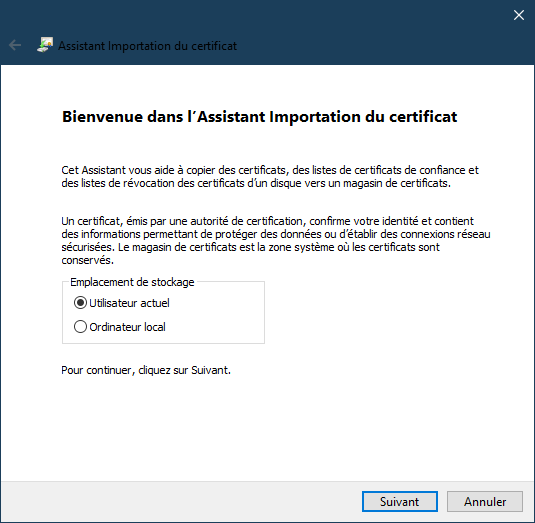
Task: Click the paragraph starting "Cet Assistant vous aide"
Action: pyautogui.click(x=270, y=176)
